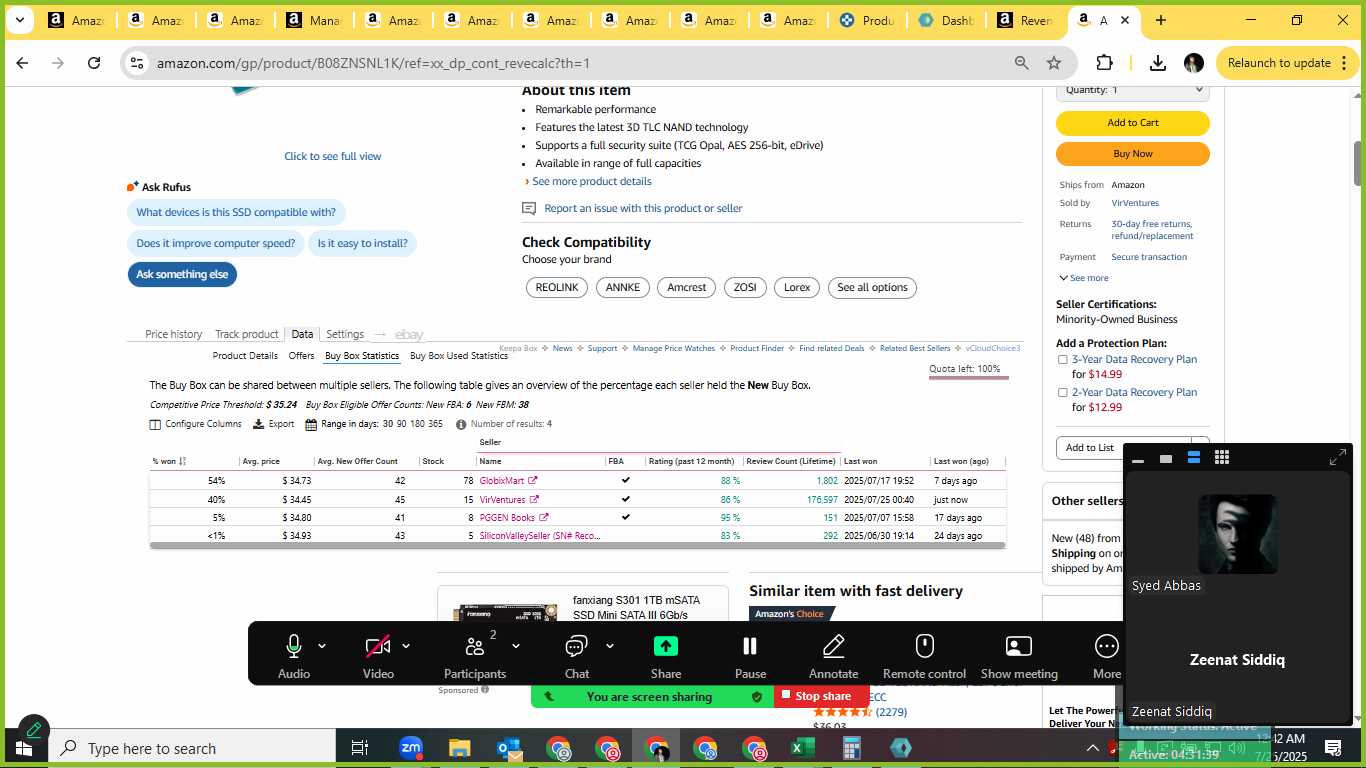Click the green Share icon
Image resolution: width=1366 pixels, height=768 pixels.
pyautogui.click(x=666, y=646)
